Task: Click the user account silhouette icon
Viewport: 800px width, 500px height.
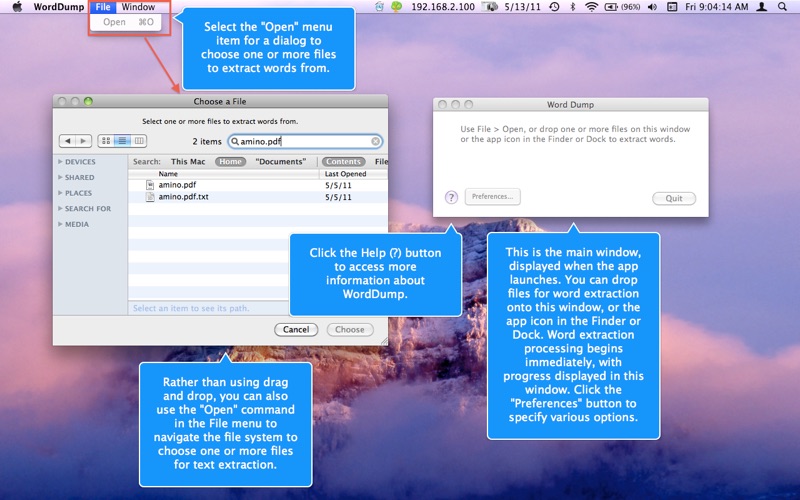Action: point(762,7)
